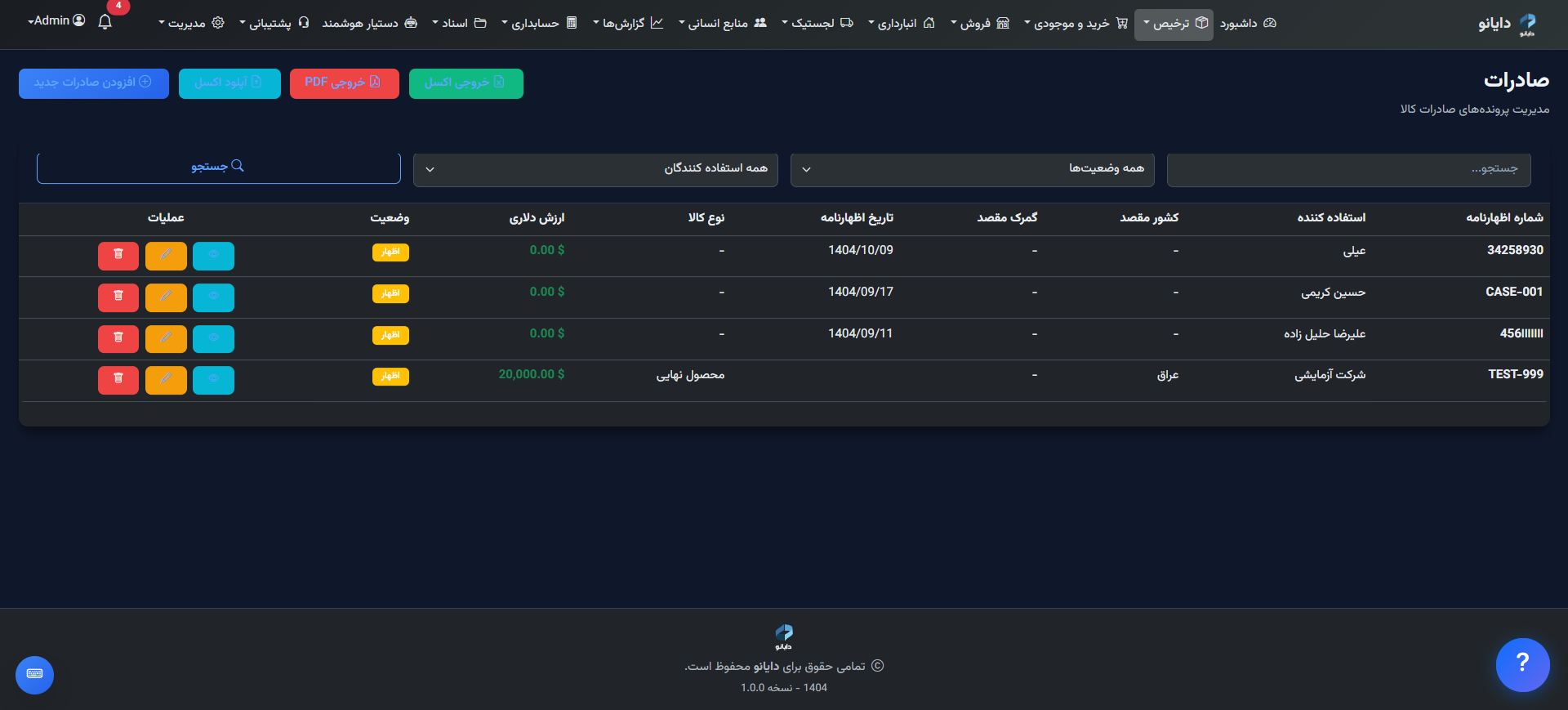Edit the علیرضا جلیل زاده record with pencil icon

(166, 339)
